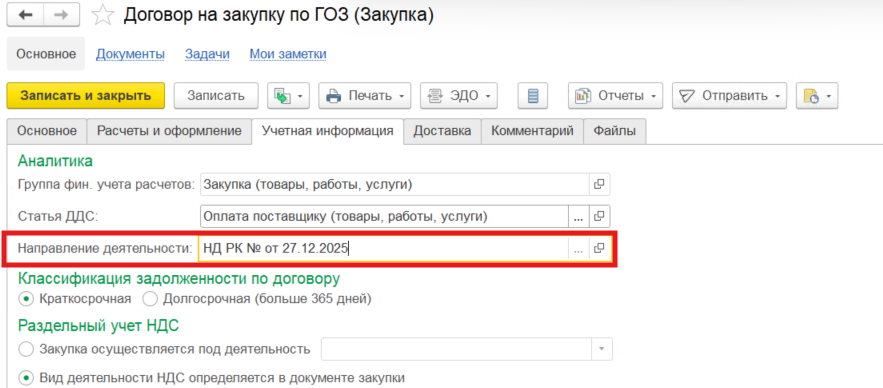Click into Группа фин. учета расчетов field
The image size is (883, 388).
[395, 184]
